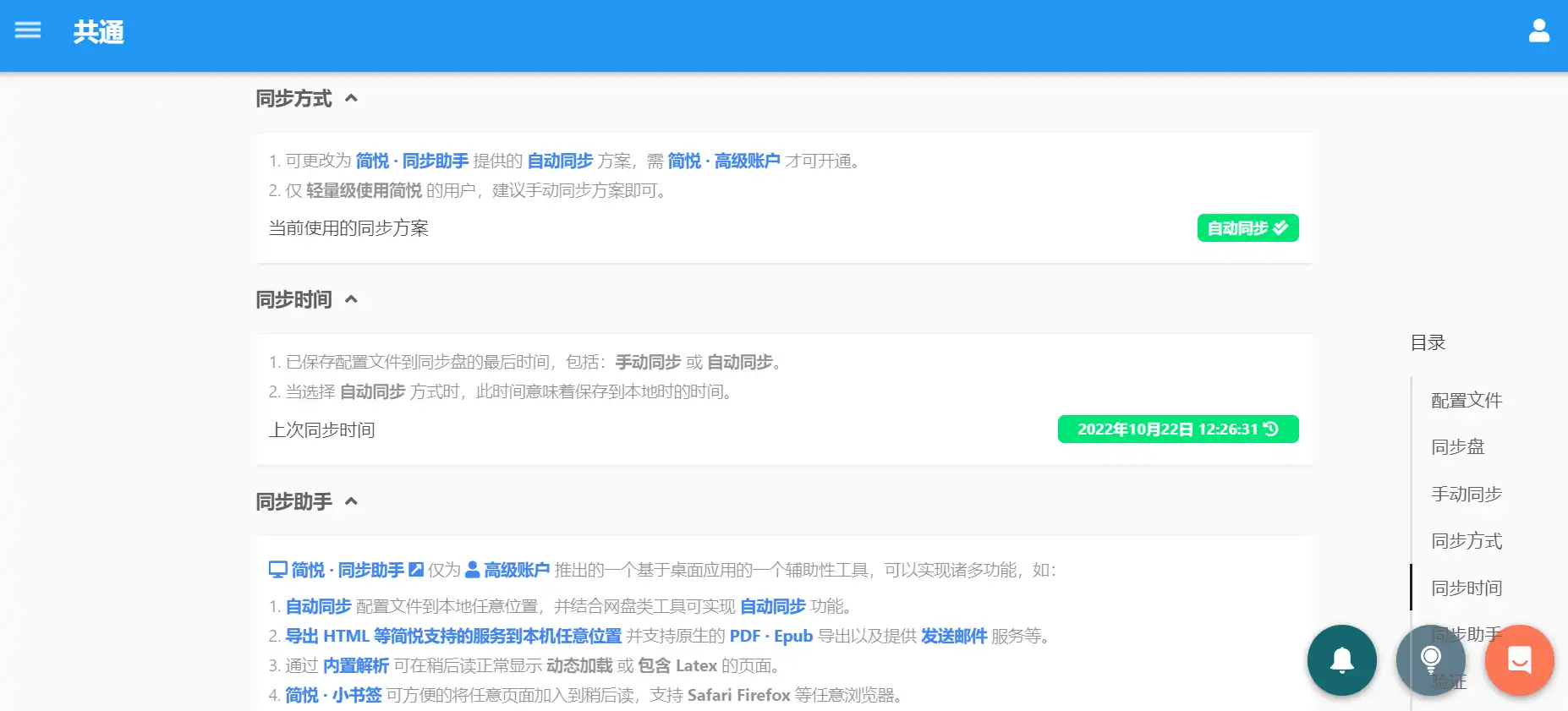Click the 目录 heading in sidebar
Screen dimensions: 1568x711
(1428, 342)
